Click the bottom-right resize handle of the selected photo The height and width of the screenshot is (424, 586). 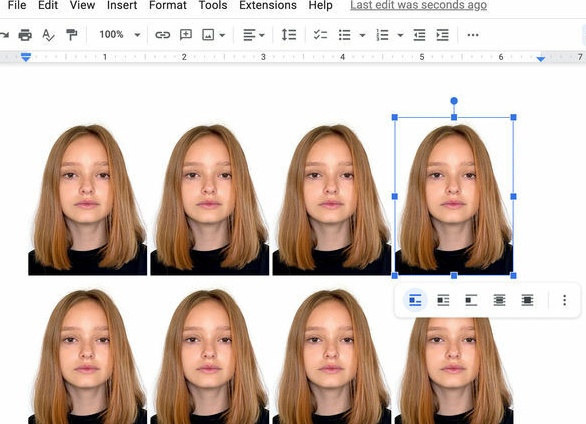513,275
